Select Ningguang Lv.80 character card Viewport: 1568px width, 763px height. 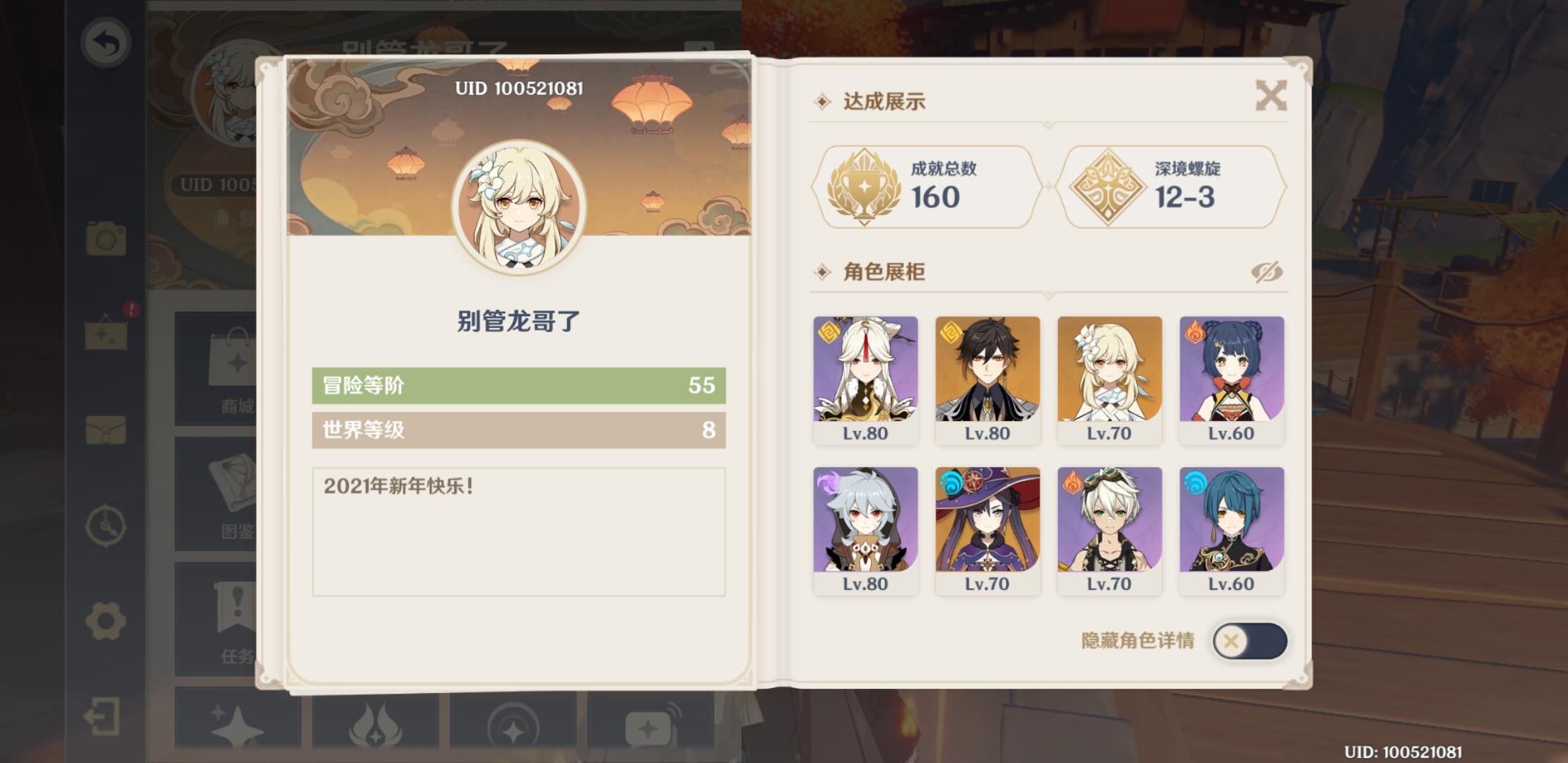pyautogui.click(x=865, y=381)
